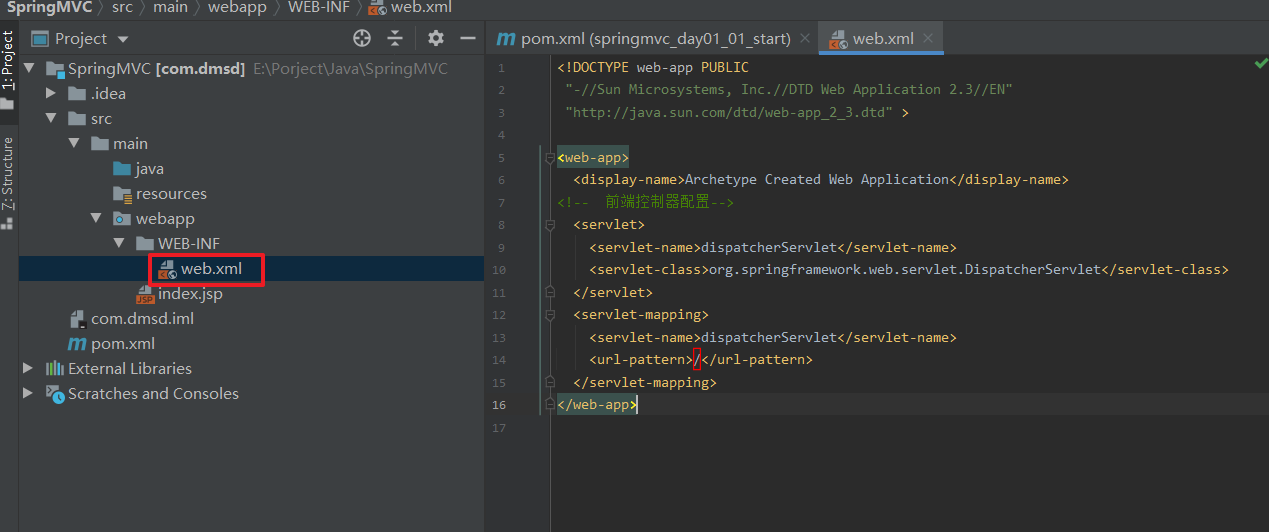Click the file icon on web.xml tab
This screenshot has height=532, width=1269.
pos(837,39)
